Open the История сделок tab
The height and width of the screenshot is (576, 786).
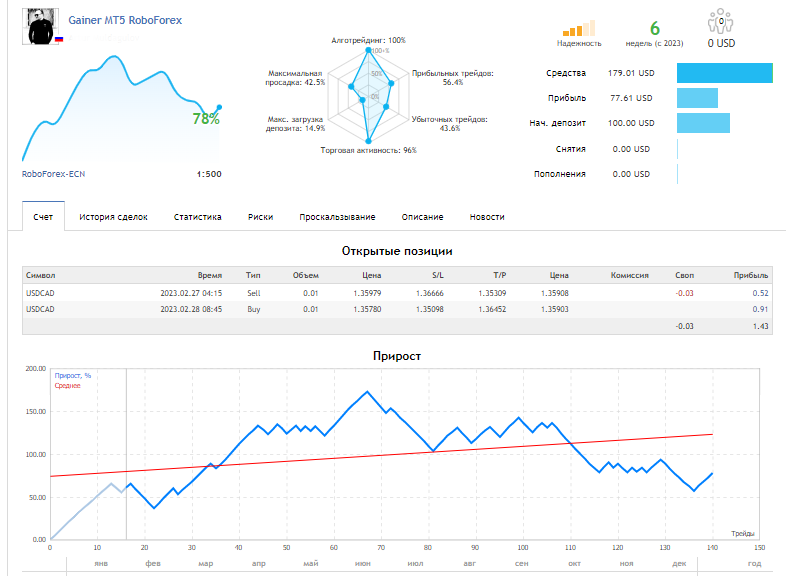point(113,217)
